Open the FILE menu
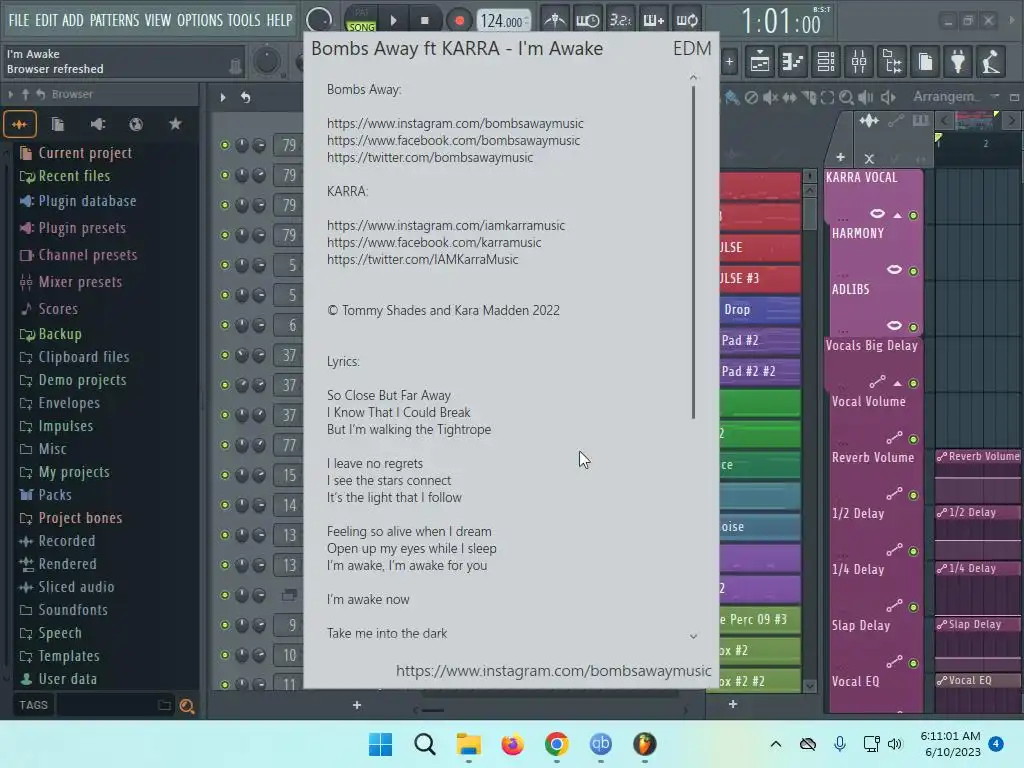 (x=19, y=20)
